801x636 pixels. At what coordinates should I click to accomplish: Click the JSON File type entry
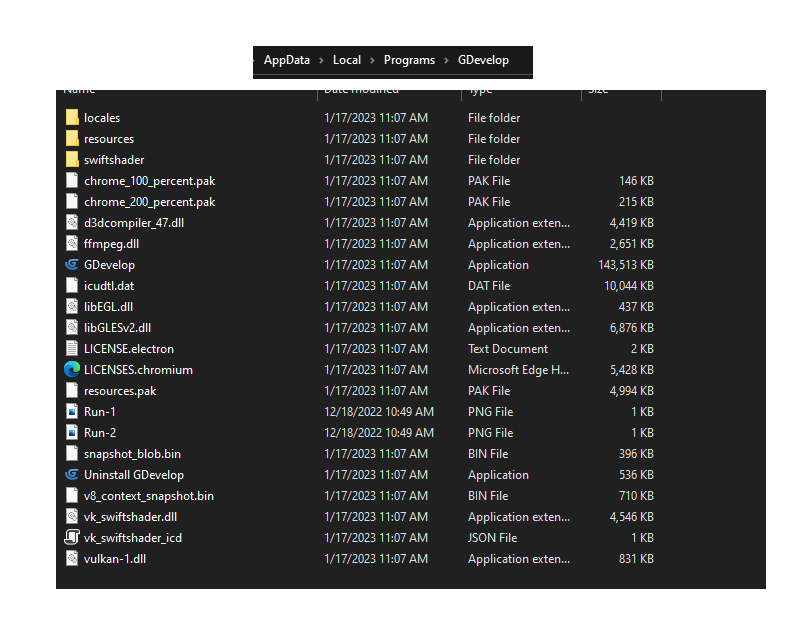pyautogui.click(x=492, y=537)
